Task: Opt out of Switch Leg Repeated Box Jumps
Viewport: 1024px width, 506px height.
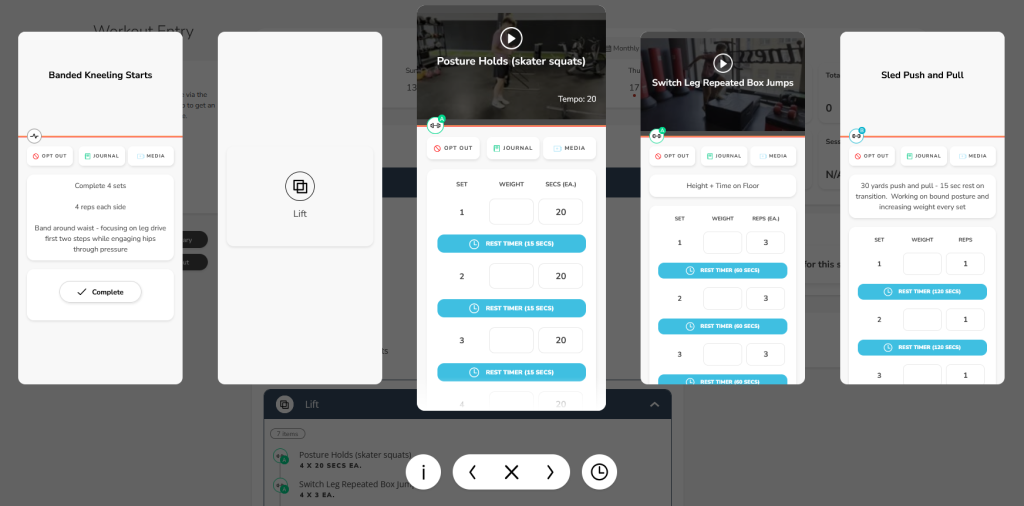Action: pos(672,156)
